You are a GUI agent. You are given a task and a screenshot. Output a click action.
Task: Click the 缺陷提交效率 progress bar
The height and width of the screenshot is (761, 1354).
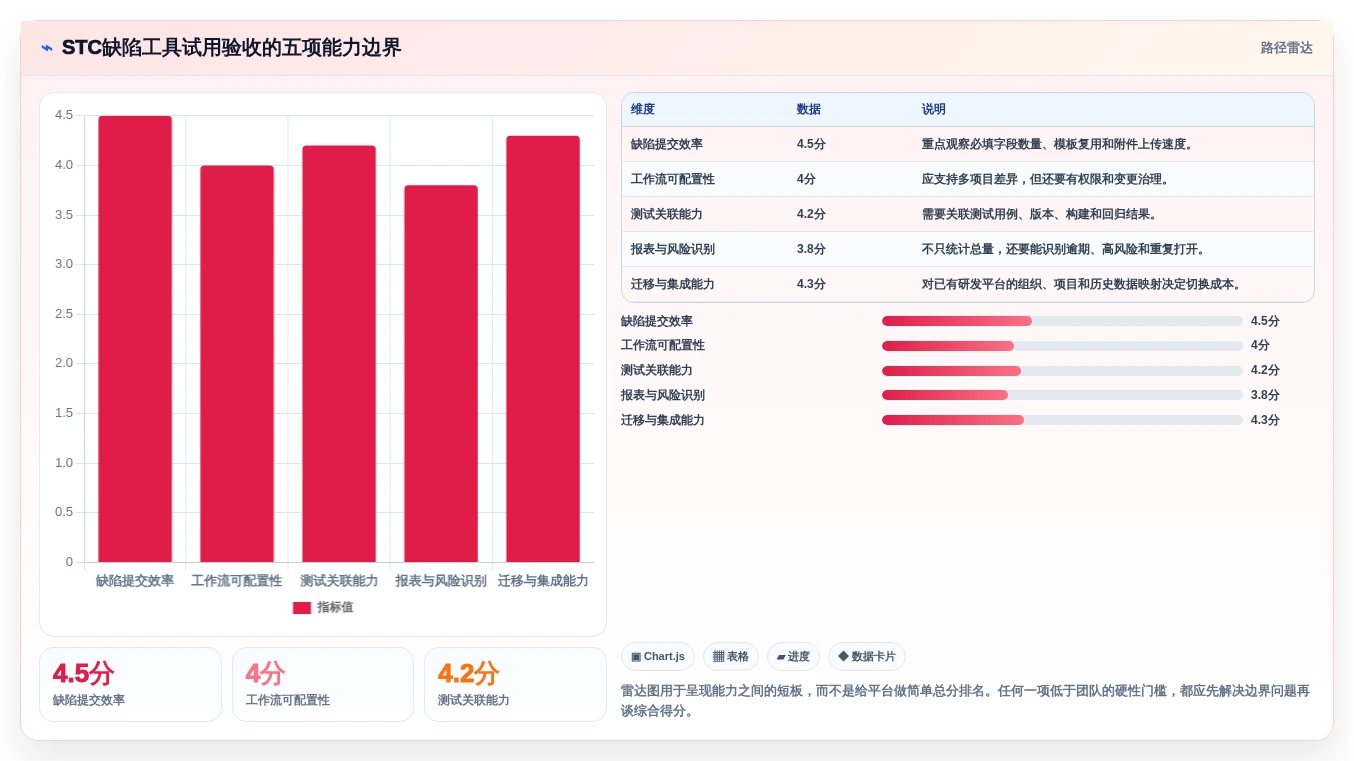[1062, 321]
